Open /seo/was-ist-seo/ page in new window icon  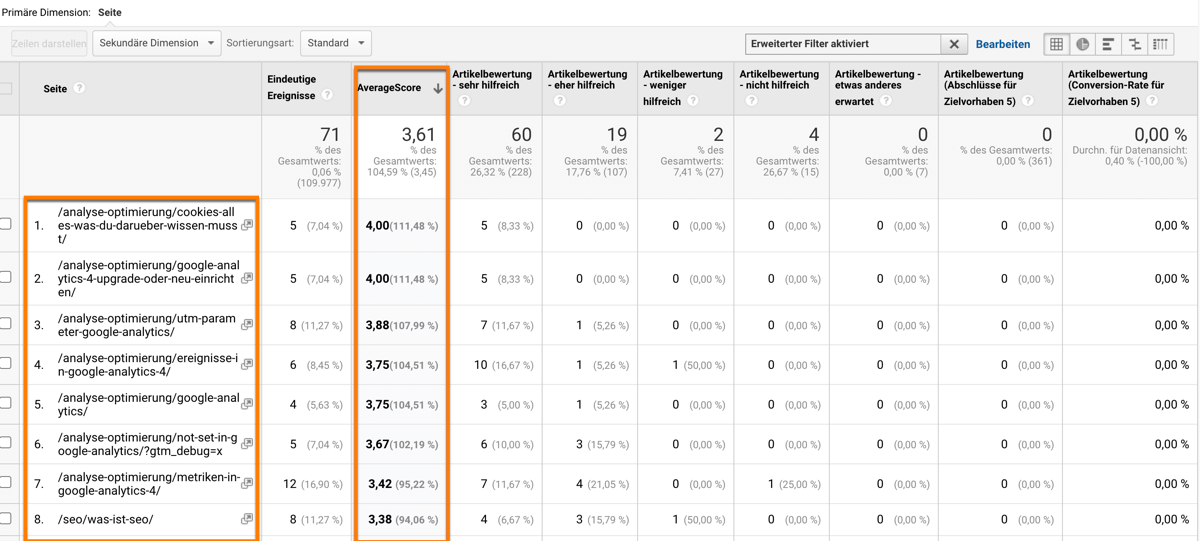coord(246,519)
